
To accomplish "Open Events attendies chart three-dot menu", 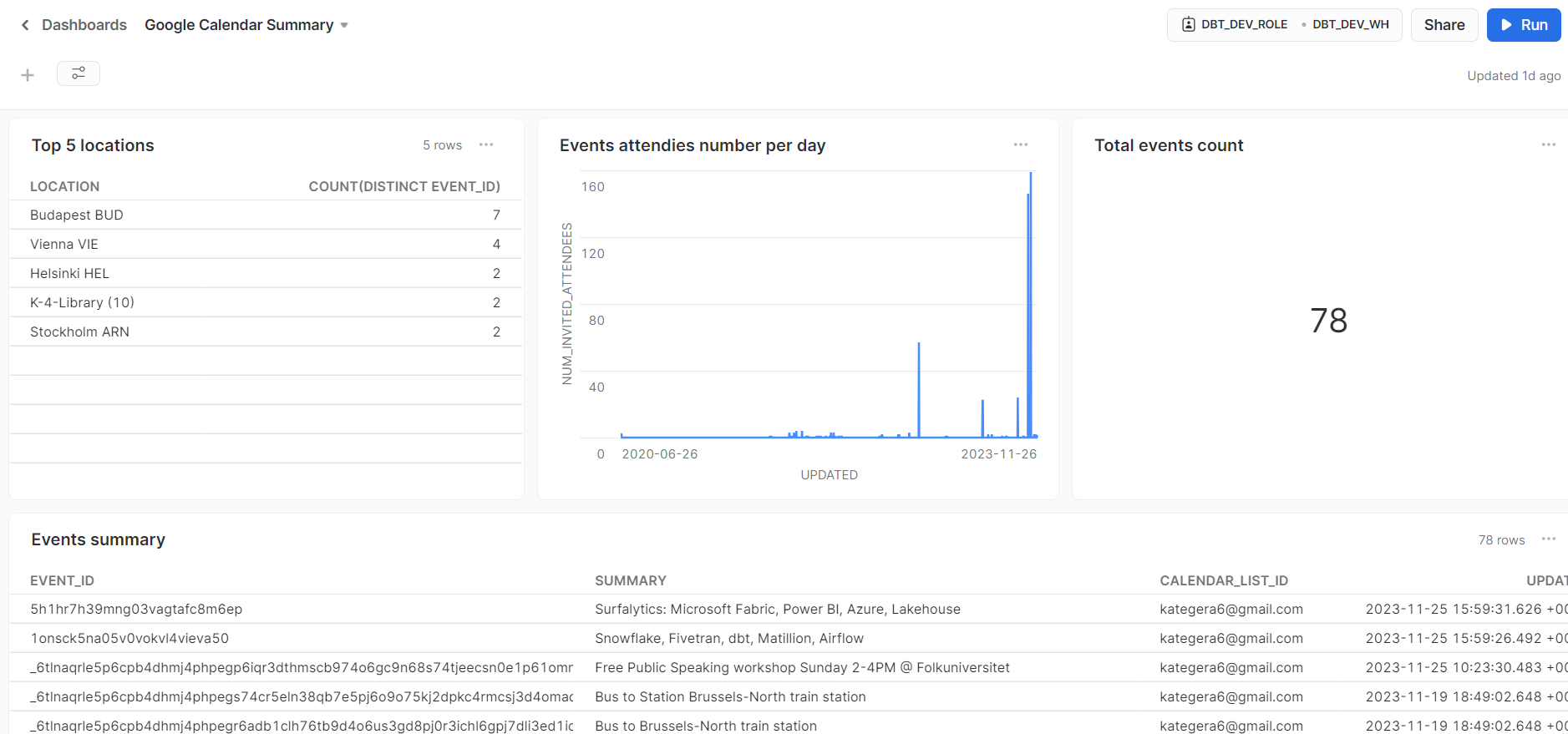I will [x=1021, y=144].
